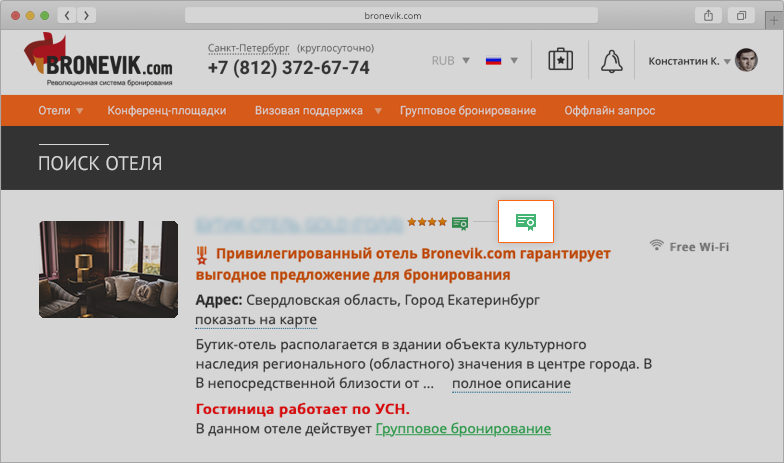This screenshot has width=784, height=463.
Task: Go back with browser back arrow
Action: [67, 16]
